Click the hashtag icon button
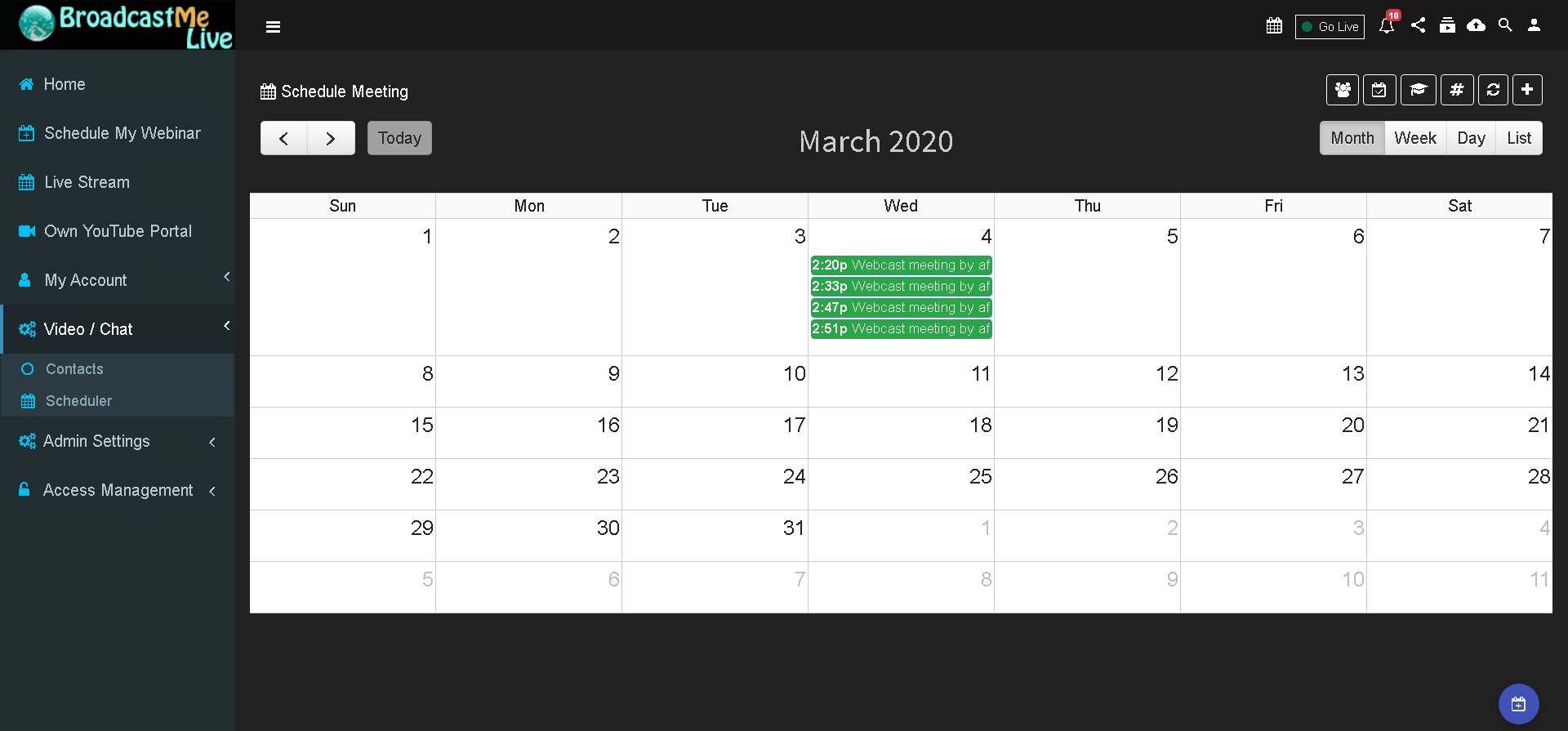Image resolution: width=1568 pixels, height=731 pixels. click(1457, 90)
